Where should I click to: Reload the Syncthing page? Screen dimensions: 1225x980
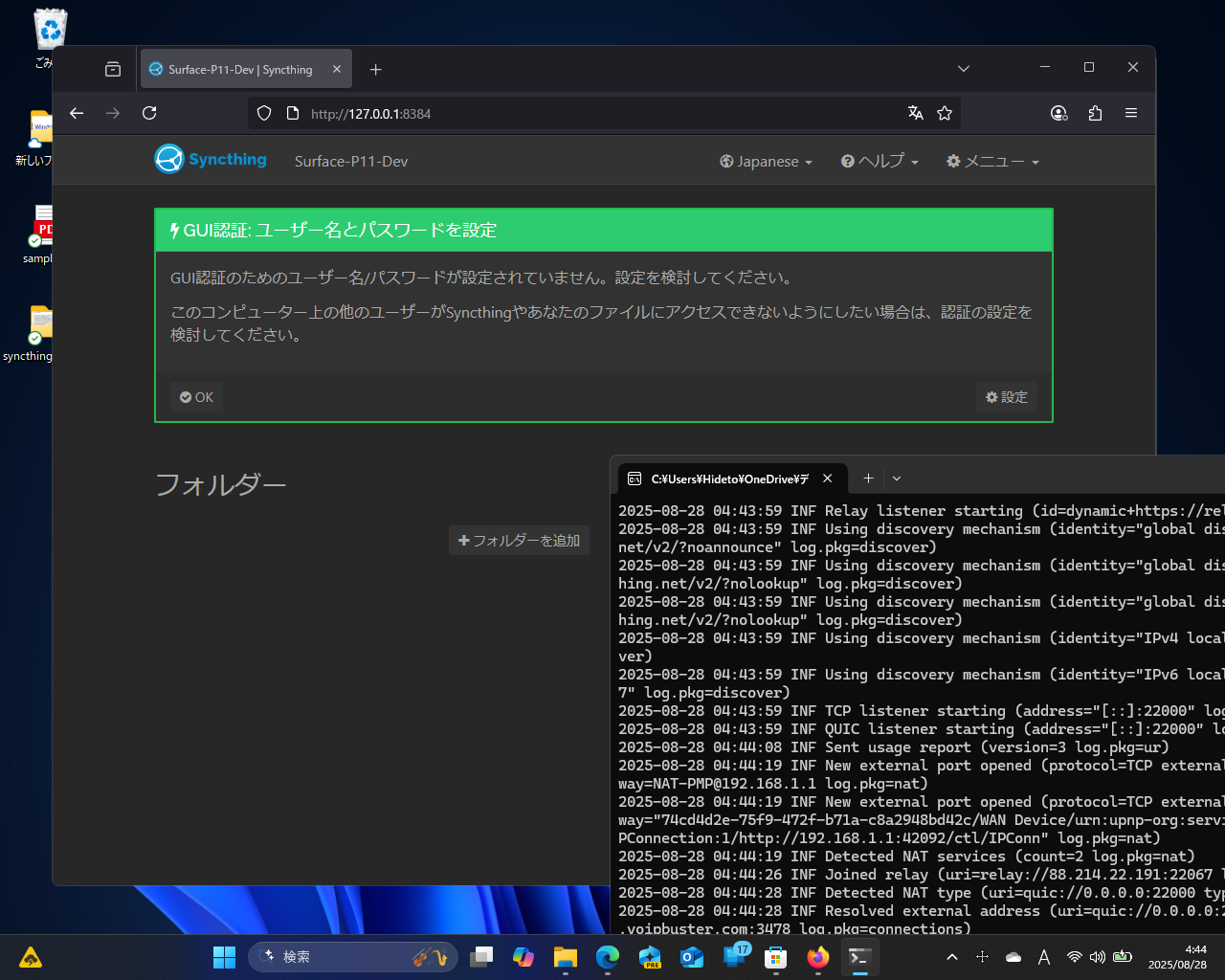[x=149, y=113]
